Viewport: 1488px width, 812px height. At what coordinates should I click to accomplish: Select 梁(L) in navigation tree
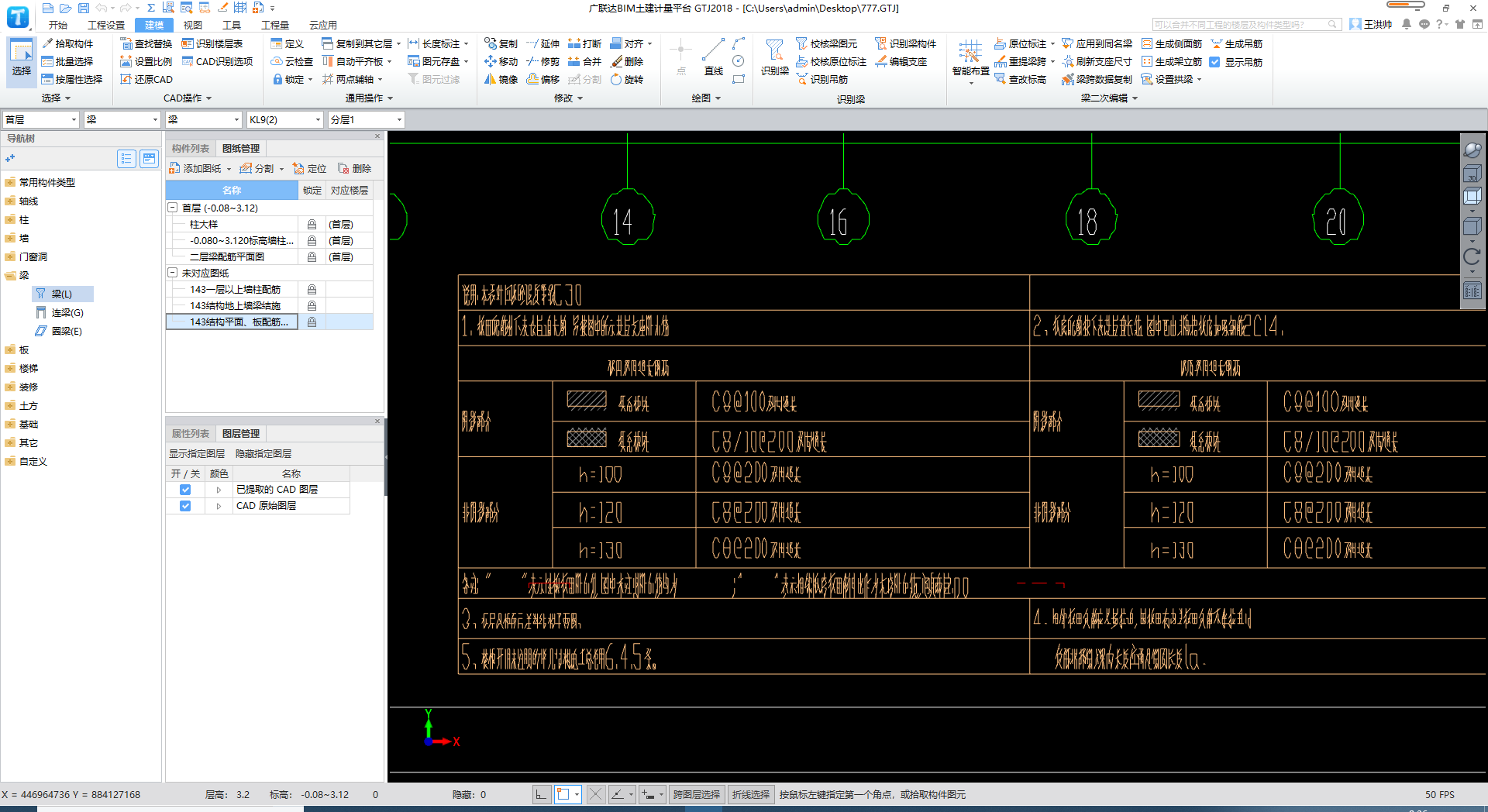point(62,294)
